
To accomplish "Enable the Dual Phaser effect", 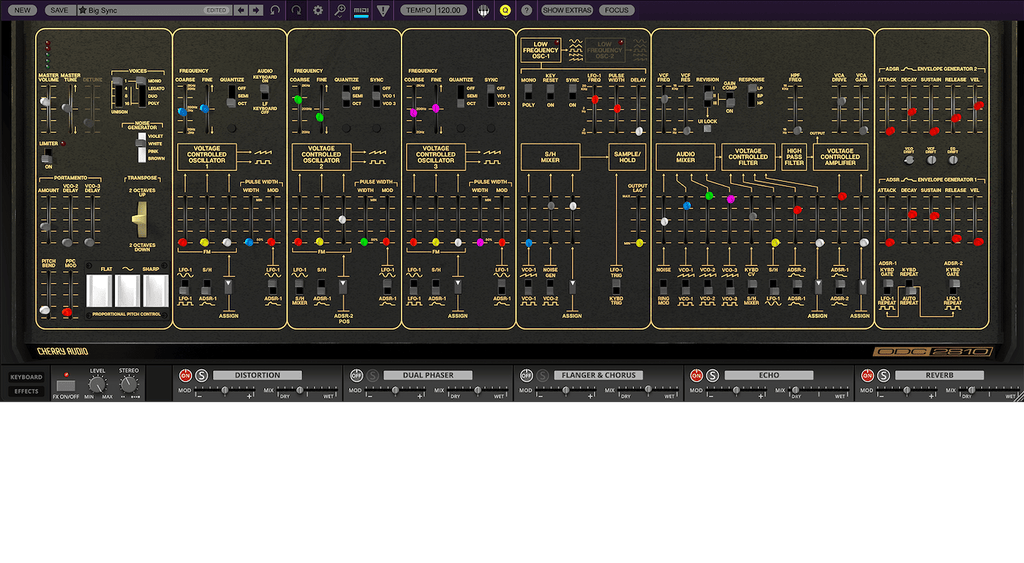I will (x=356, y=375).
